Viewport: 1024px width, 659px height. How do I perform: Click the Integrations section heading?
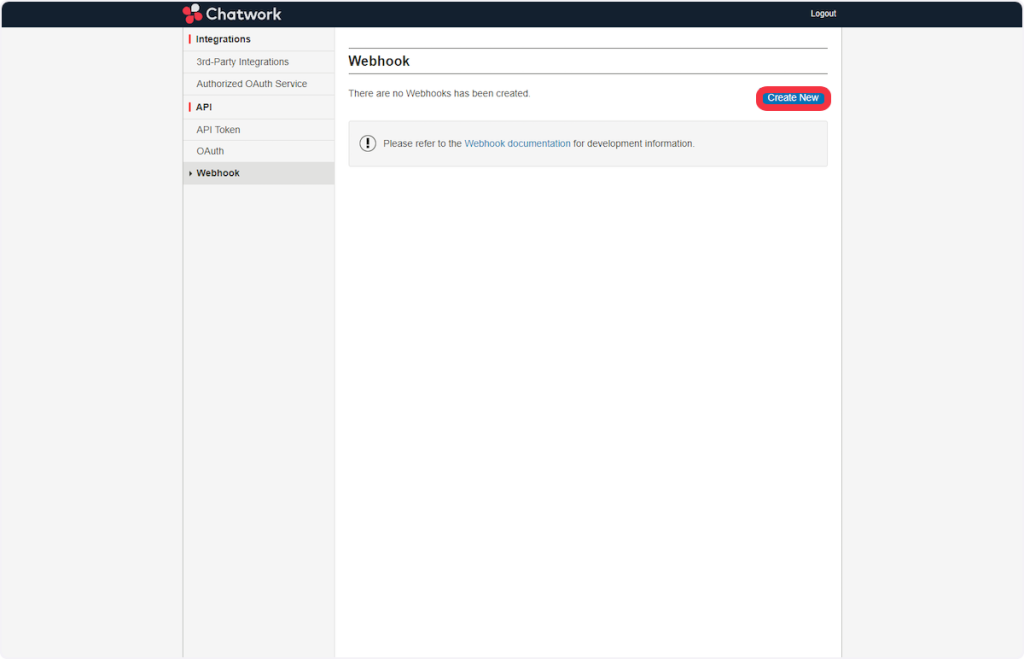[x=223, y=39]
